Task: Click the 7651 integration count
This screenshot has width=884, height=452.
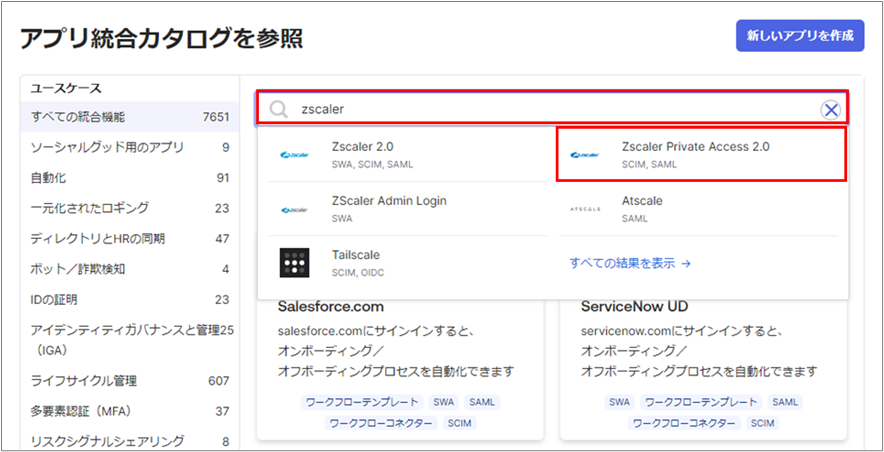Action: click(x=216, y=117)
